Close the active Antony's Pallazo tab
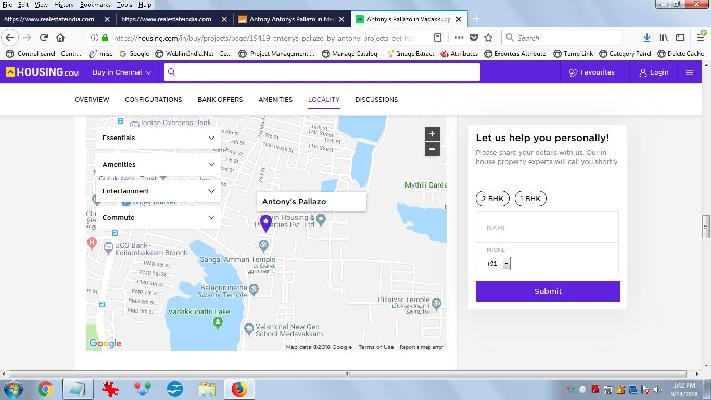The height and width of the screenshot is (400, 711). click(x=458, y=19)
